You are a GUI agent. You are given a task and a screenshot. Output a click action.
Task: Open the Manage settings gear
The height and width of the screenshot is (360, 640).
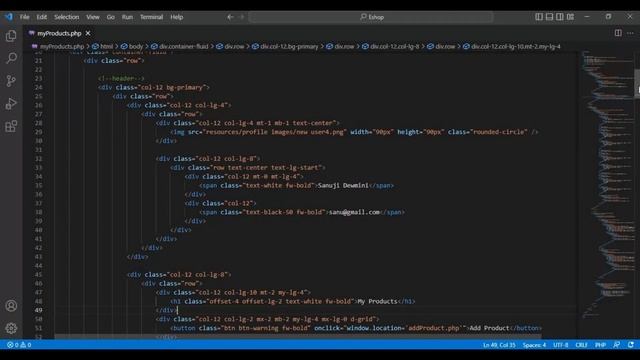[x=11, y=328]
